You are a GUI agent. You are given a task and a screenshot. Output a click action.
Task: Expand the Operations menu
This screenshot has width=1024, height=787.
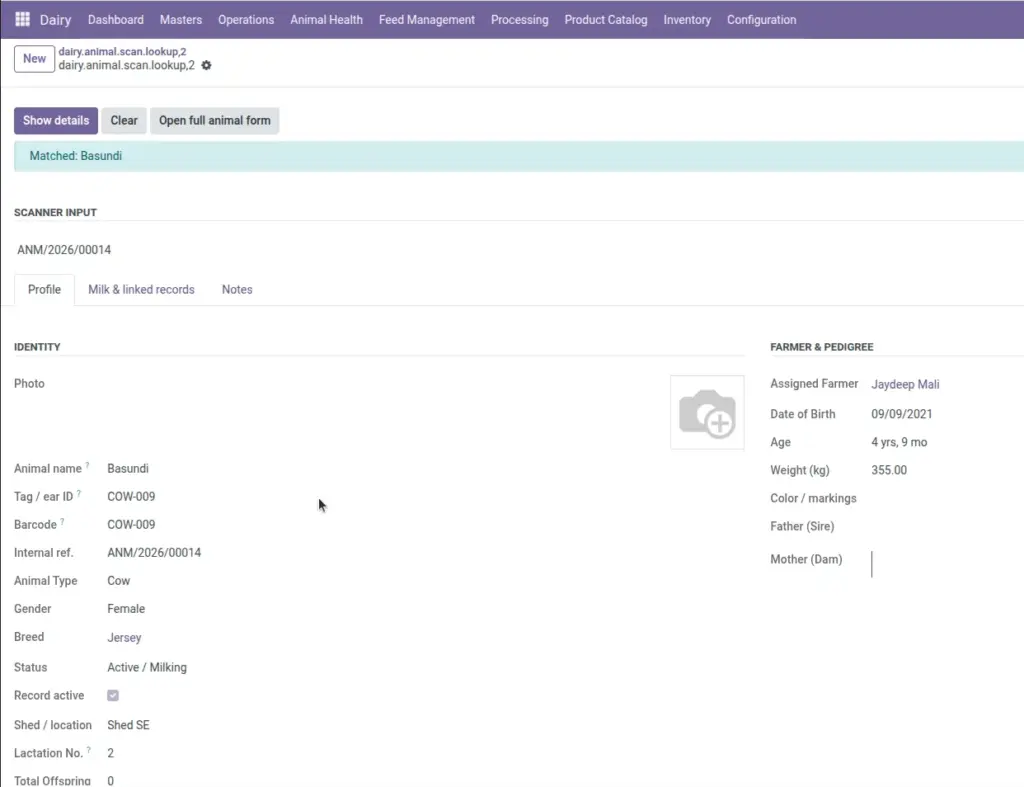coord(246,20)
